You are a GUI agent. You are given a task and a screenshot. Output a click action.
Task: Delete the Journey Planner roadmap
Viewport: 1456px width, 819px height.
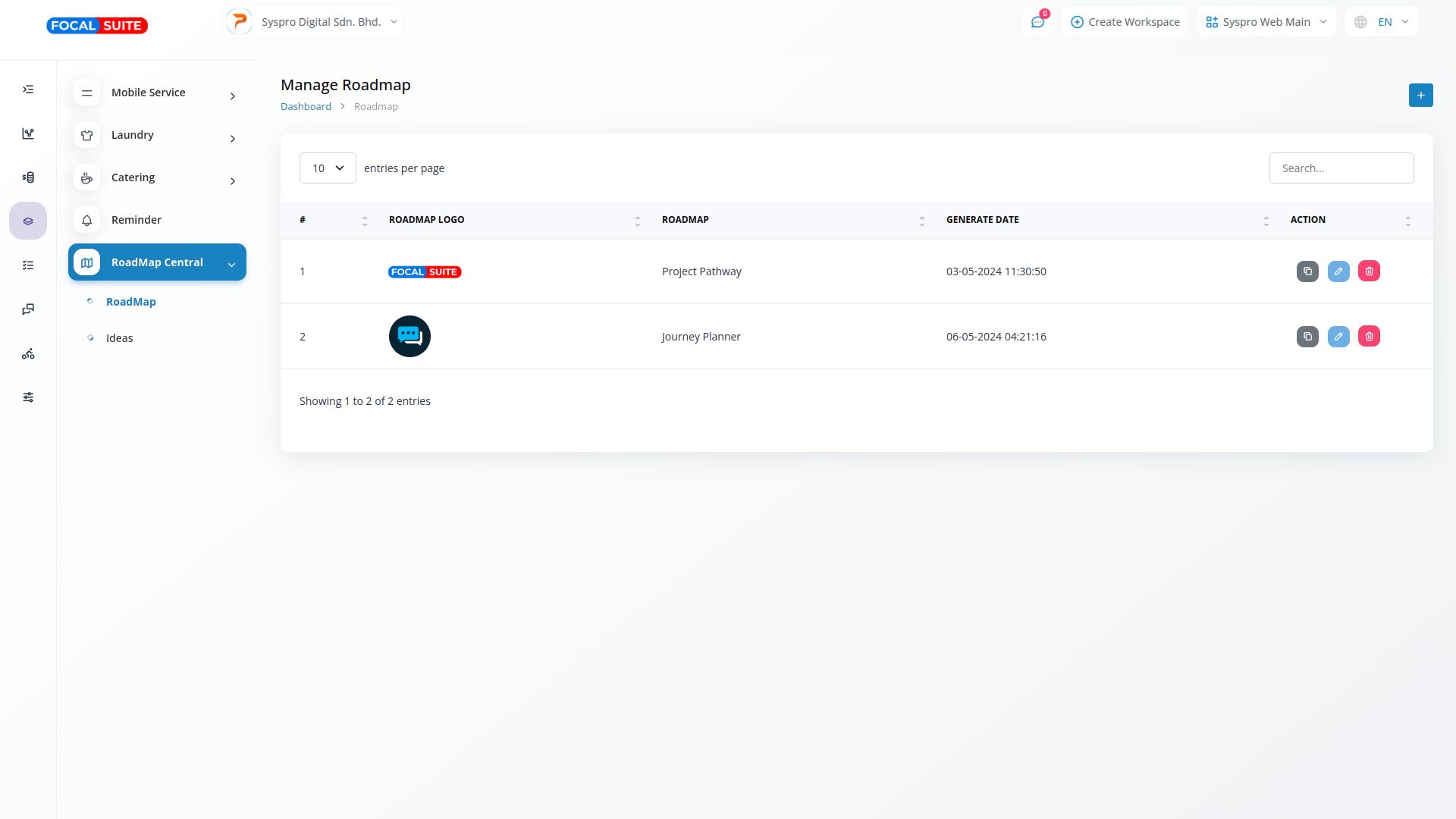pyautogui.click(x=1369, y=337)
